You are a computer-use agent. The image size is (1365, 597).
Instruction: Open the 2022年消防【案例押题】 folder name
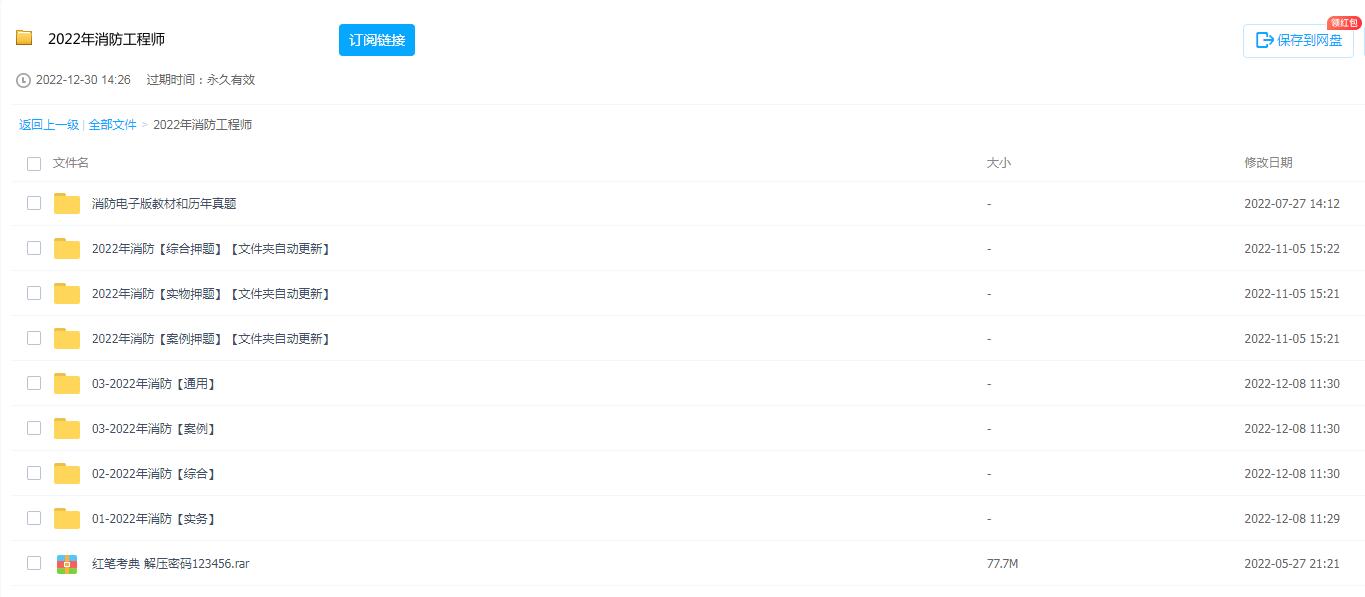(x=211, y=339)
